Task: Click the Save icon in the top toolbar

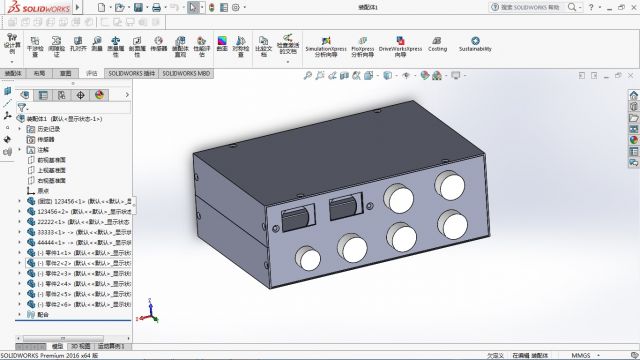Action: pos(138,7)
